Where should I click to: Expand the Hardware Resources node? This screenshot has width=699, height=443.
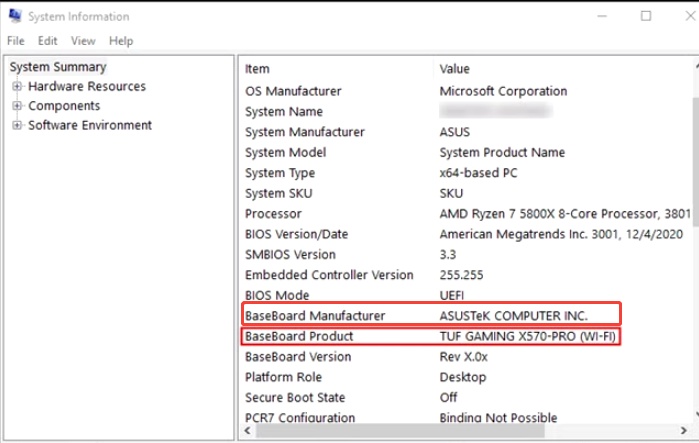click(x=16, y=86)
